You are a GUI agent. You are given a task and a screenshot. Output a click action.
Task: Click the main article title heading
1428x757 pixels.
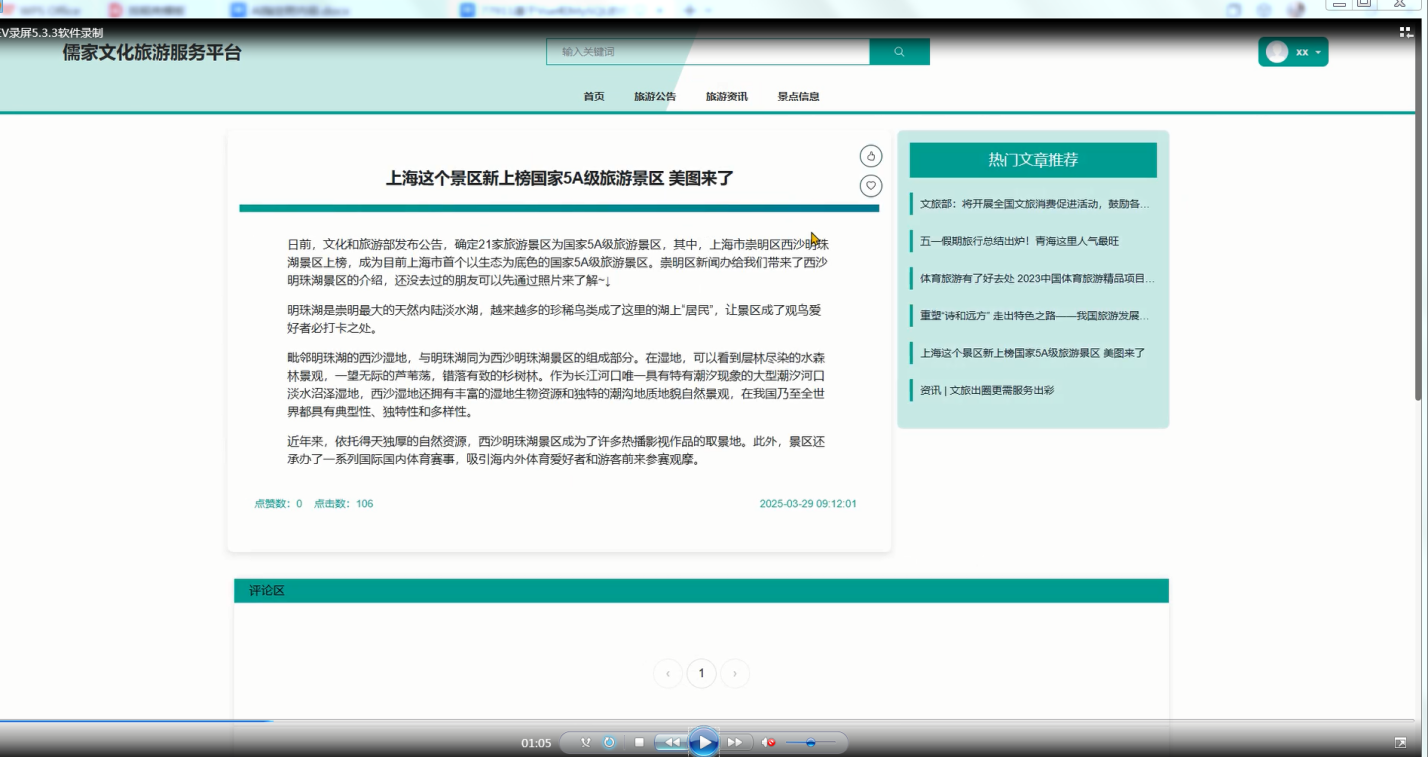560,179
